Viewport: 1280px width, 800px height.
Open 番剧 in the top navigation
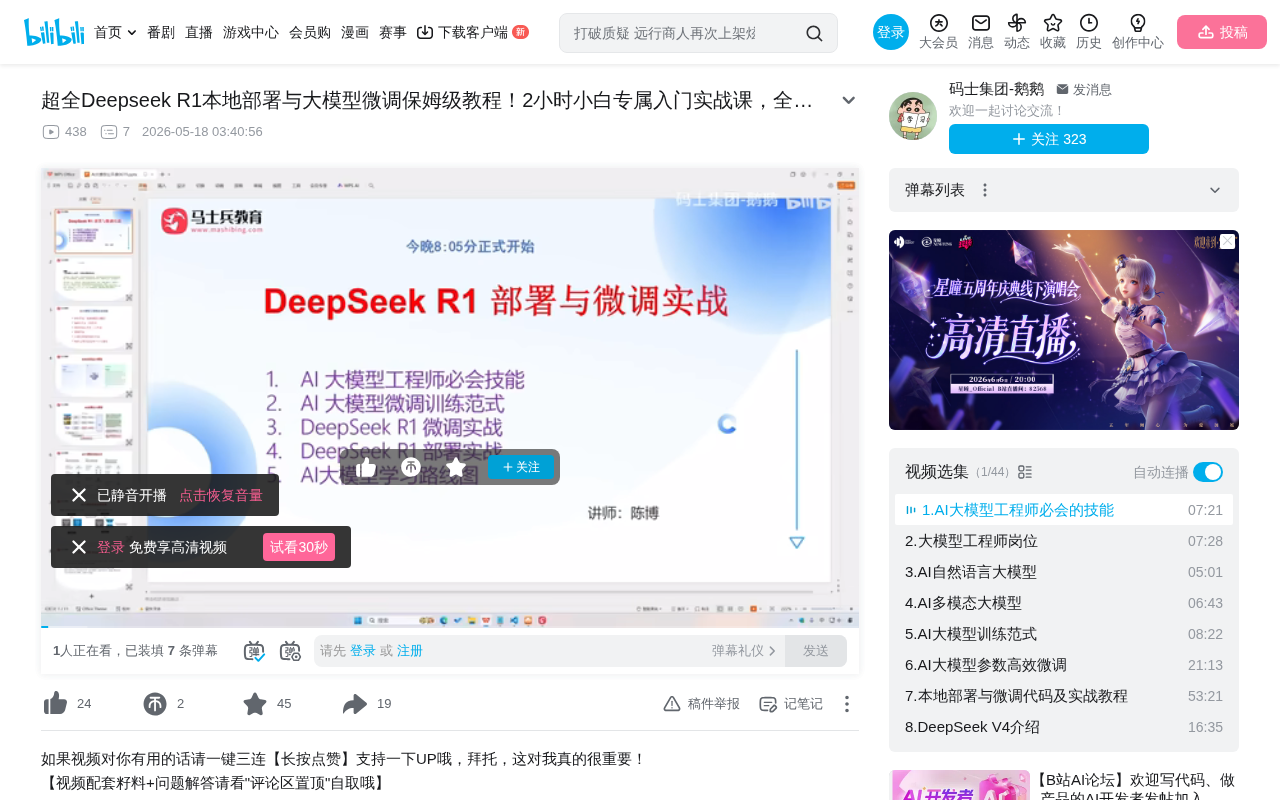[161, 32]
